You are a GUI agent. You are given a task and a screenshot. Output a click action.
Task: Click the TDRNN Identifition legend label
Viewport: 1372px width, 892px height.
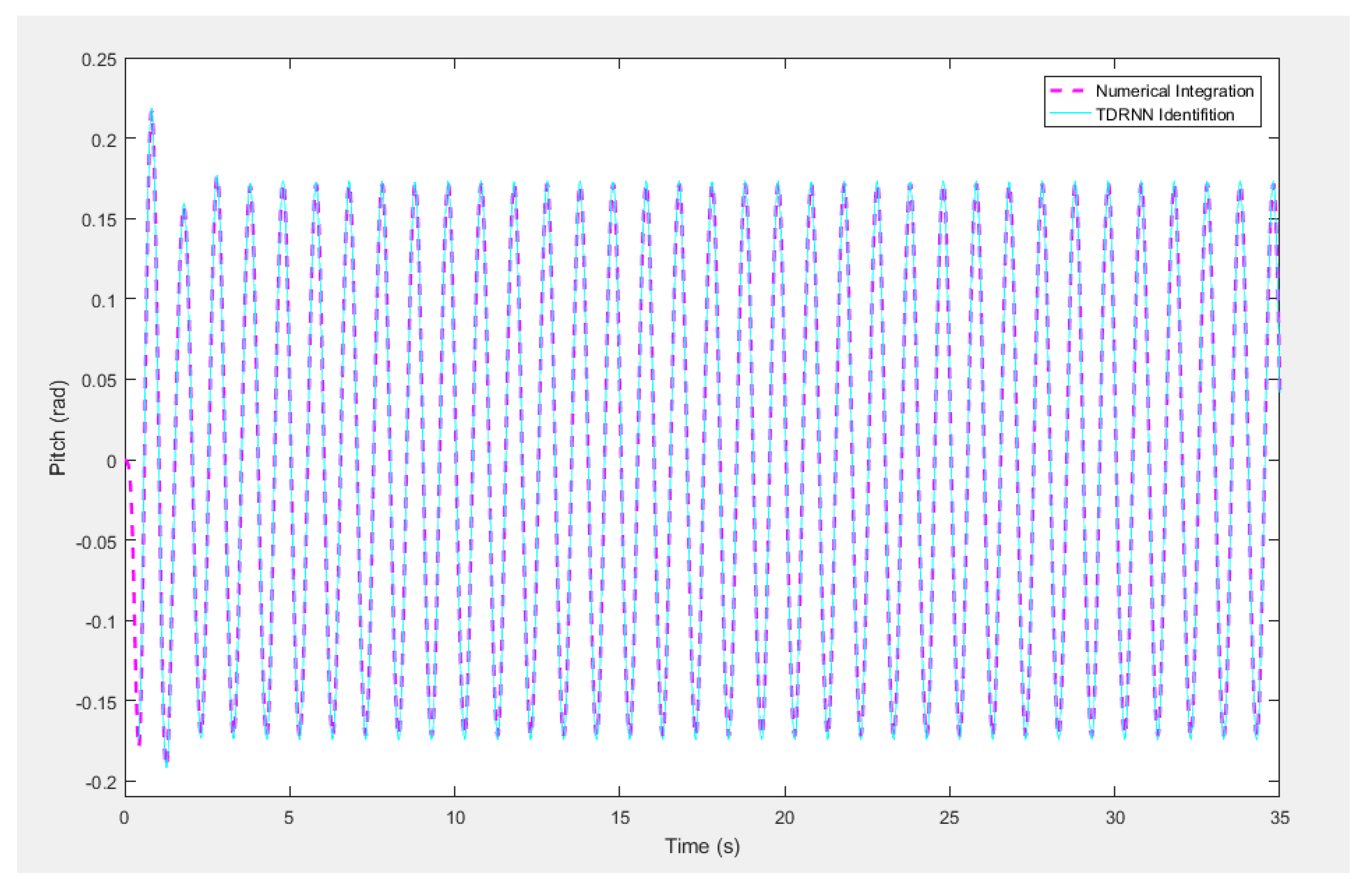pos(1164,115)
